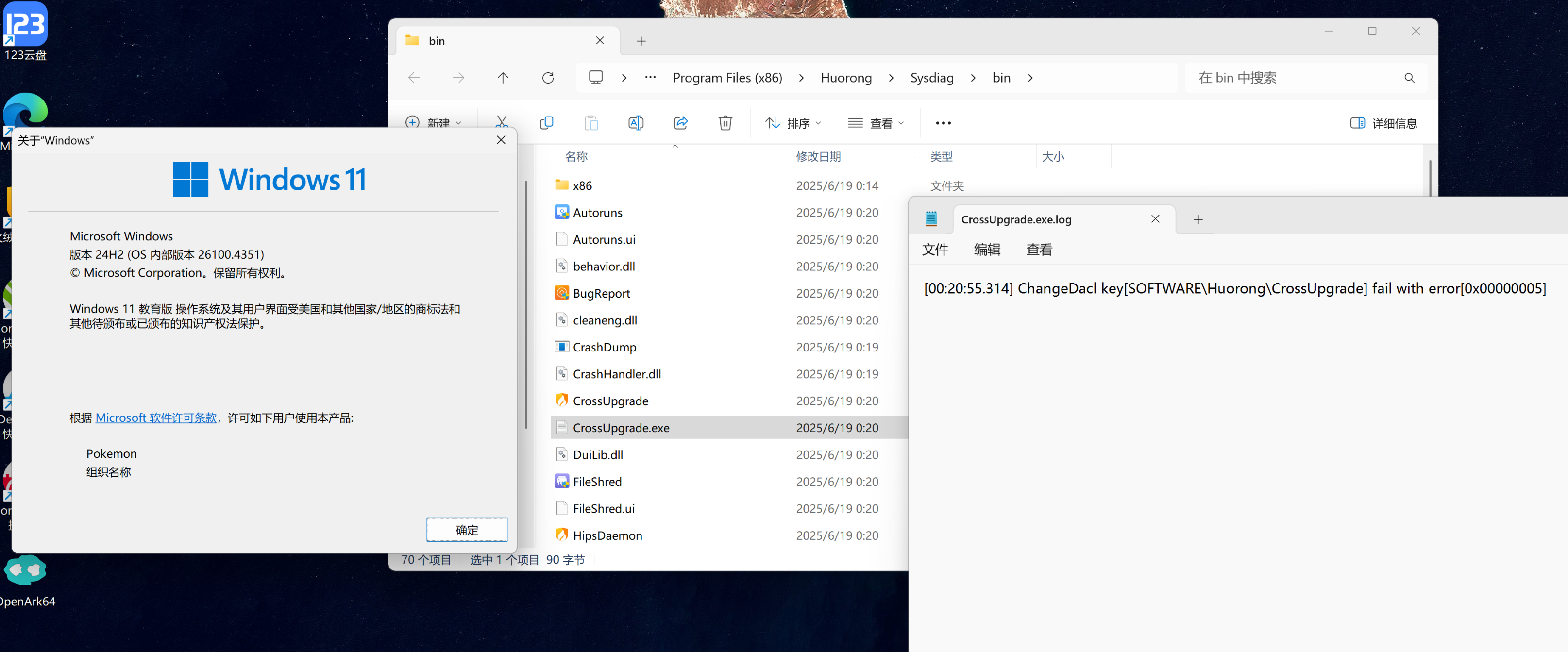Viewport: 1568px width, 652px height.
Task: Open the 123云盘 desktop shortcut
Action: click(x=25, y=32)
